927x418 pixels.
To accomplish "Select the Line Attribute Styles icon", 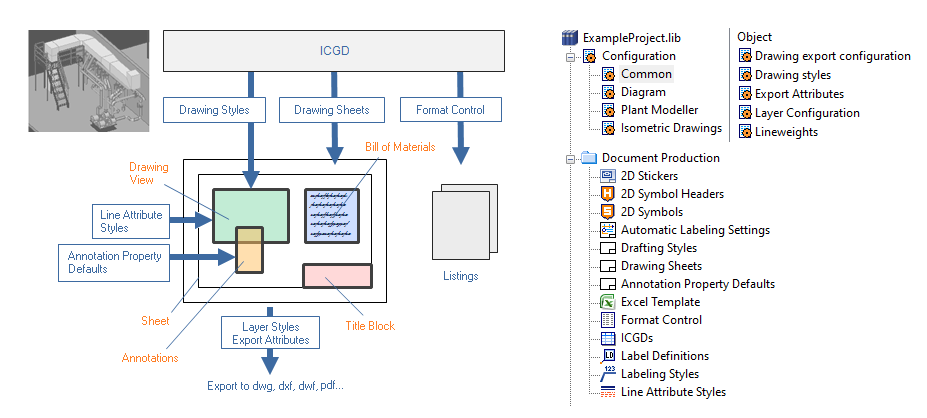I will coord(607,392).
